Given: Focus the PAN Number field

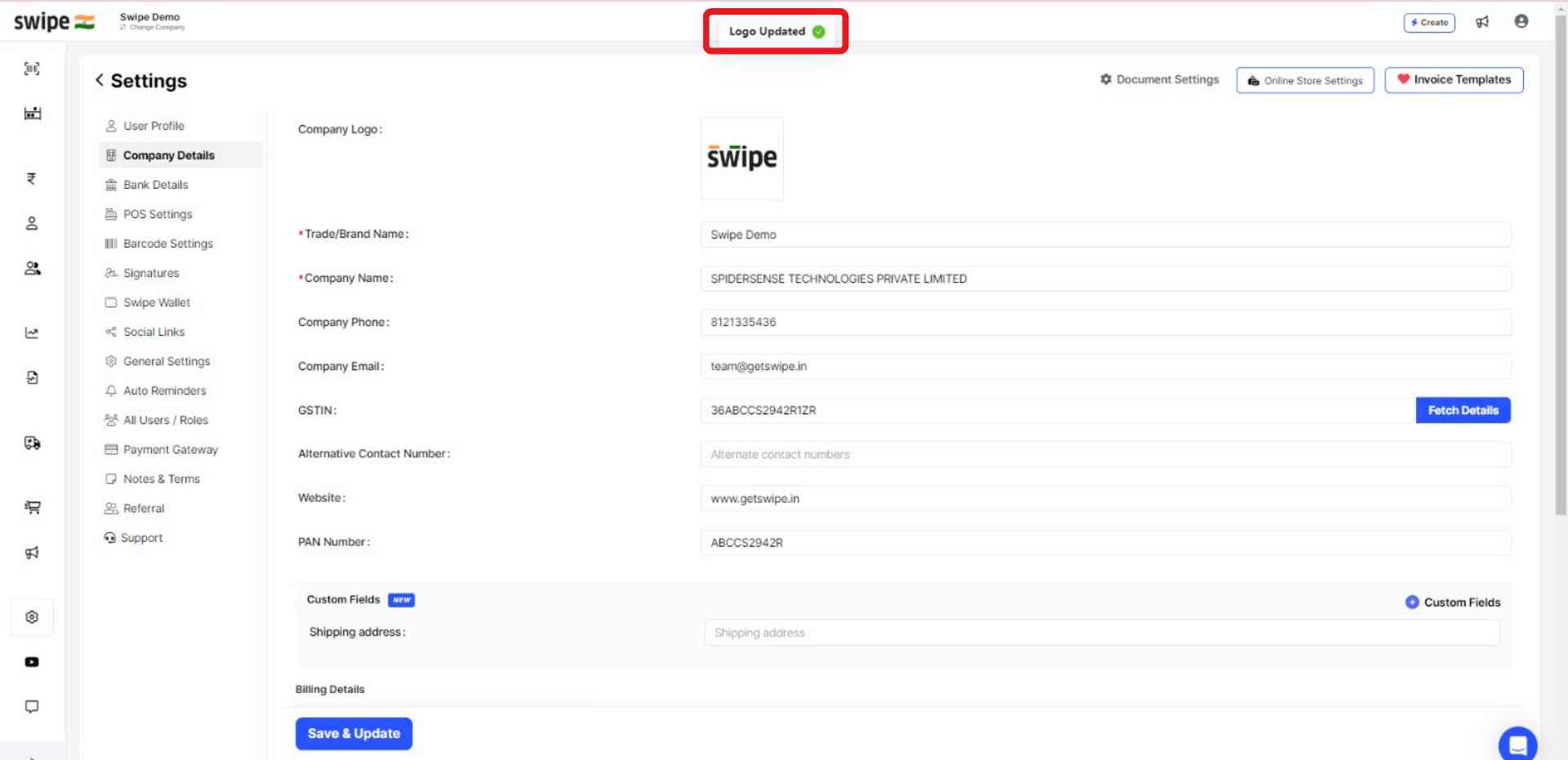Looking at the screenshot, I should [x=1106, y=543].
